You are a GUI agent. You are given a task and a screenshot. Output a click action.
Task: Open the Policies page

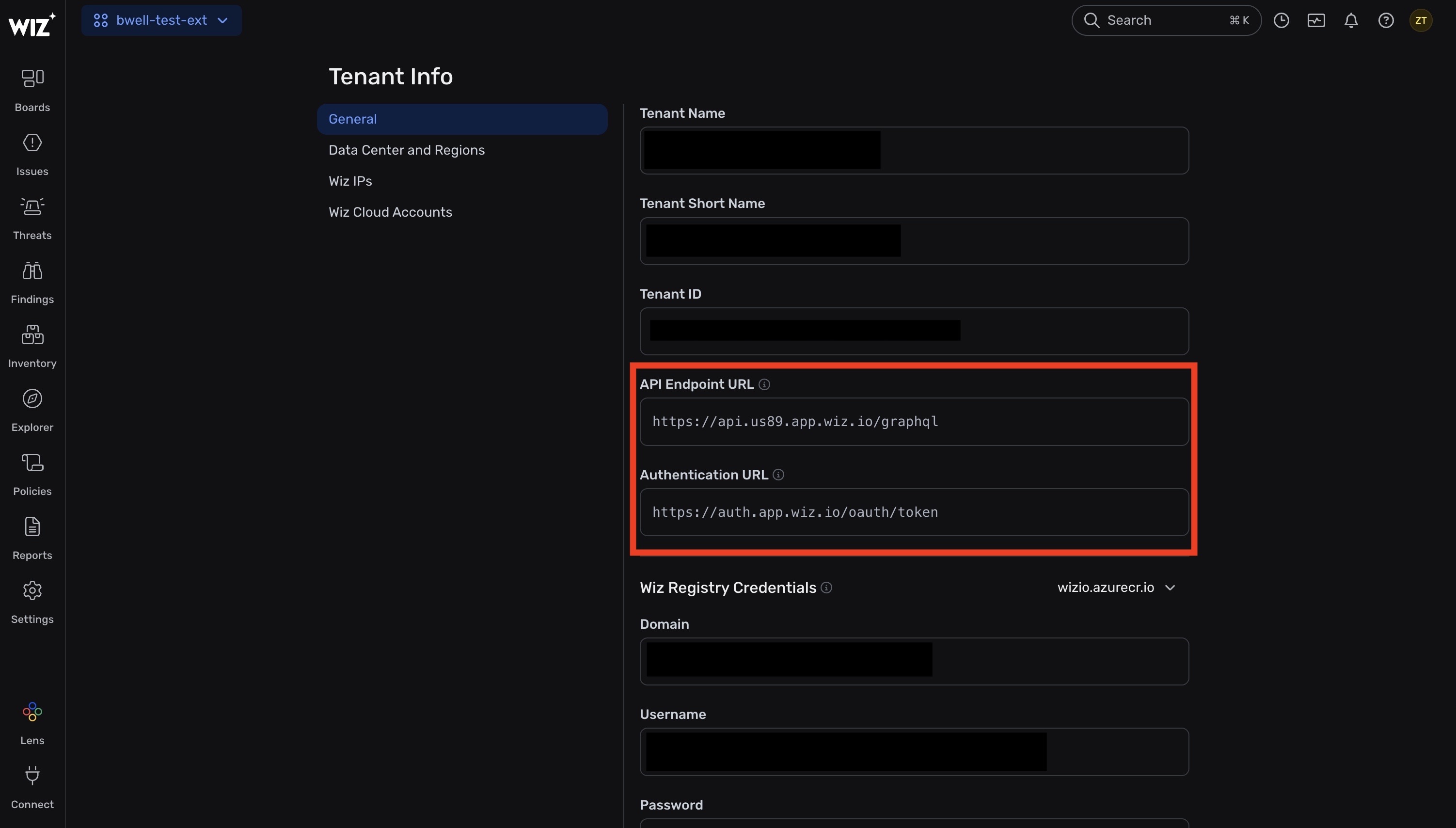coord(32,474)
